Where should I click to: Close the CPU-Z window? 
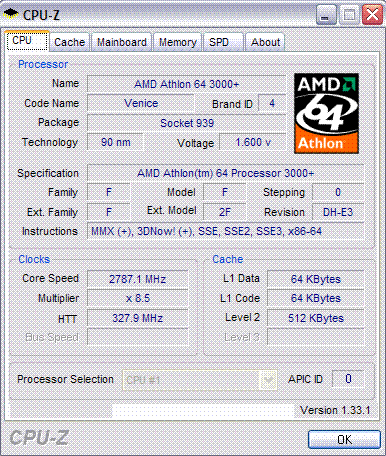(372, 15)
